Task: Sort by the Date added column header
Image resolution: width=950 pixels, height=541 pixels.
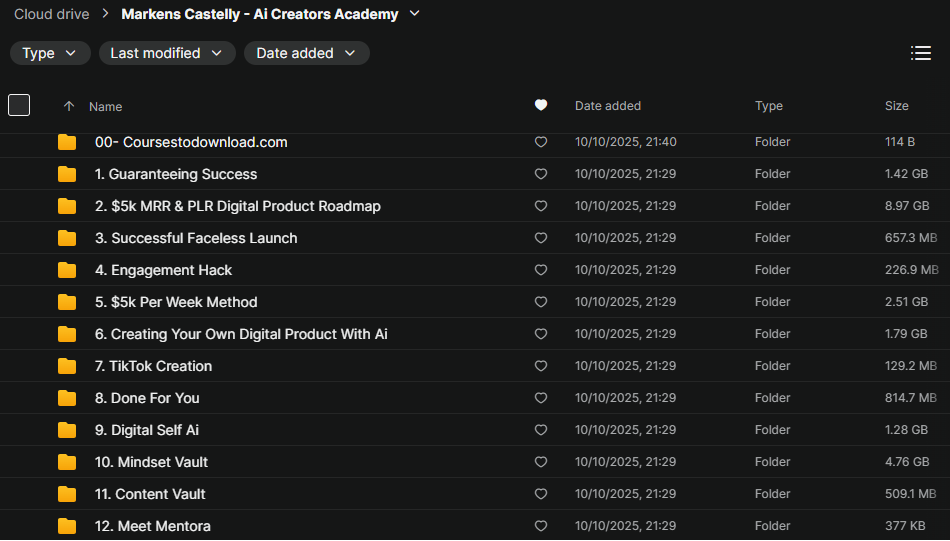Action: pos(607,106)
